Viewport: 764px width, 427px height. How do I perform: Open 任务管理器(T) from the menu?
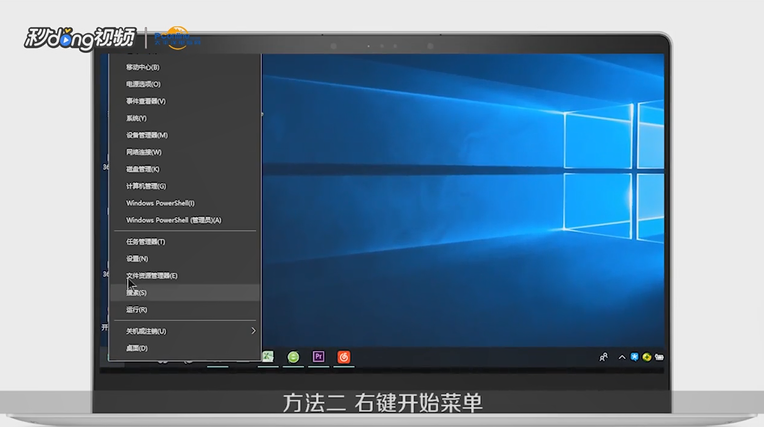click(185, 242)
